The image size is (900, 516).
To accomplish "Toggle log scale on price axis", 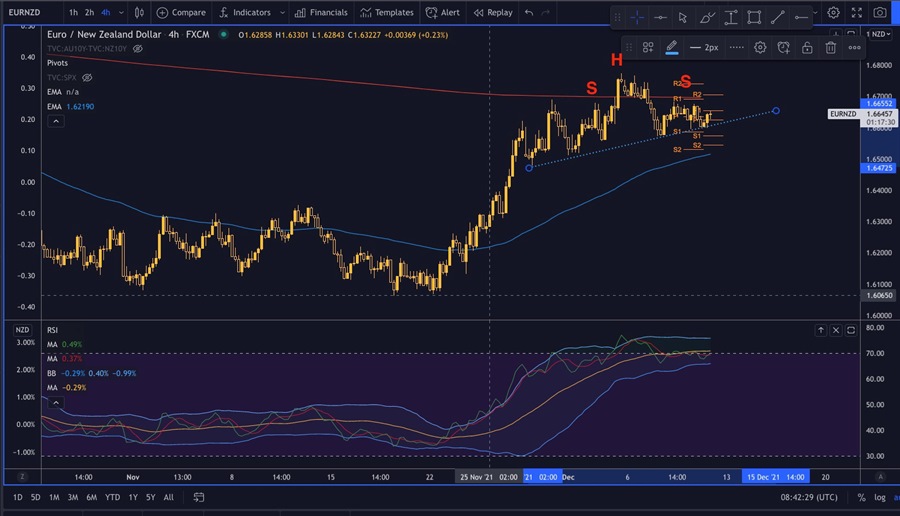I will coord(879,497).
